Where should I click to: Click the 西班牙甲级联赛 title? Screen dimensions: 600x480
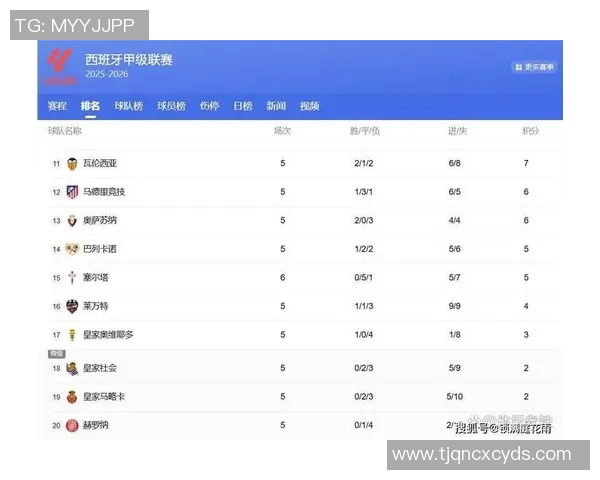129,60
